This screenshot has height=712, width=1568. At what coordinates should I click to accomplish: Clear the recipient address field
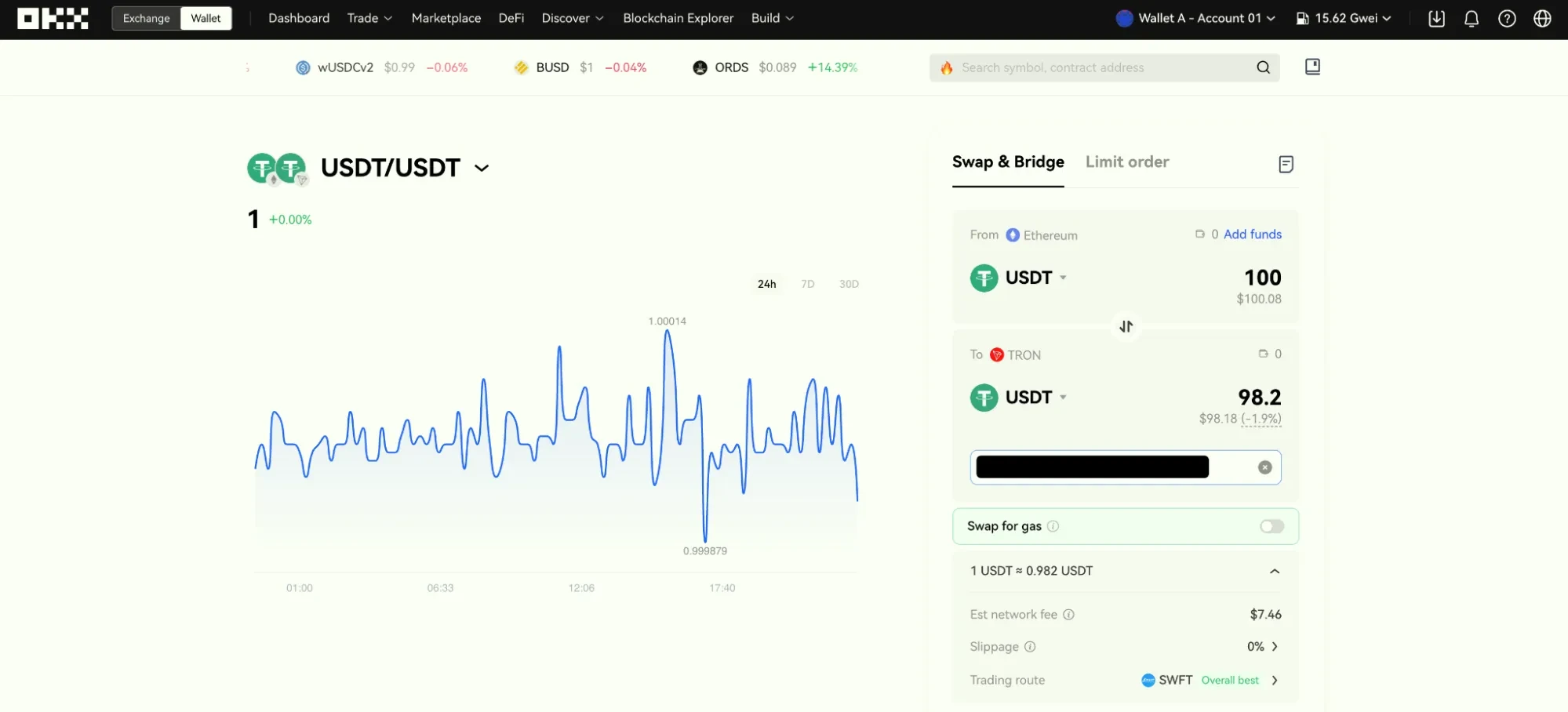click(1264, 467)
